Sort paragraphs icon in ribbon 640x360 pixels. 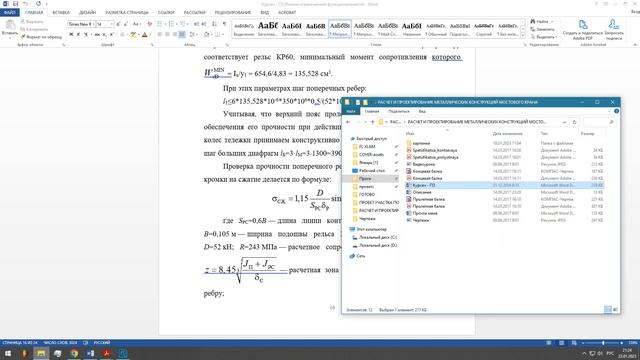(214, 24)
